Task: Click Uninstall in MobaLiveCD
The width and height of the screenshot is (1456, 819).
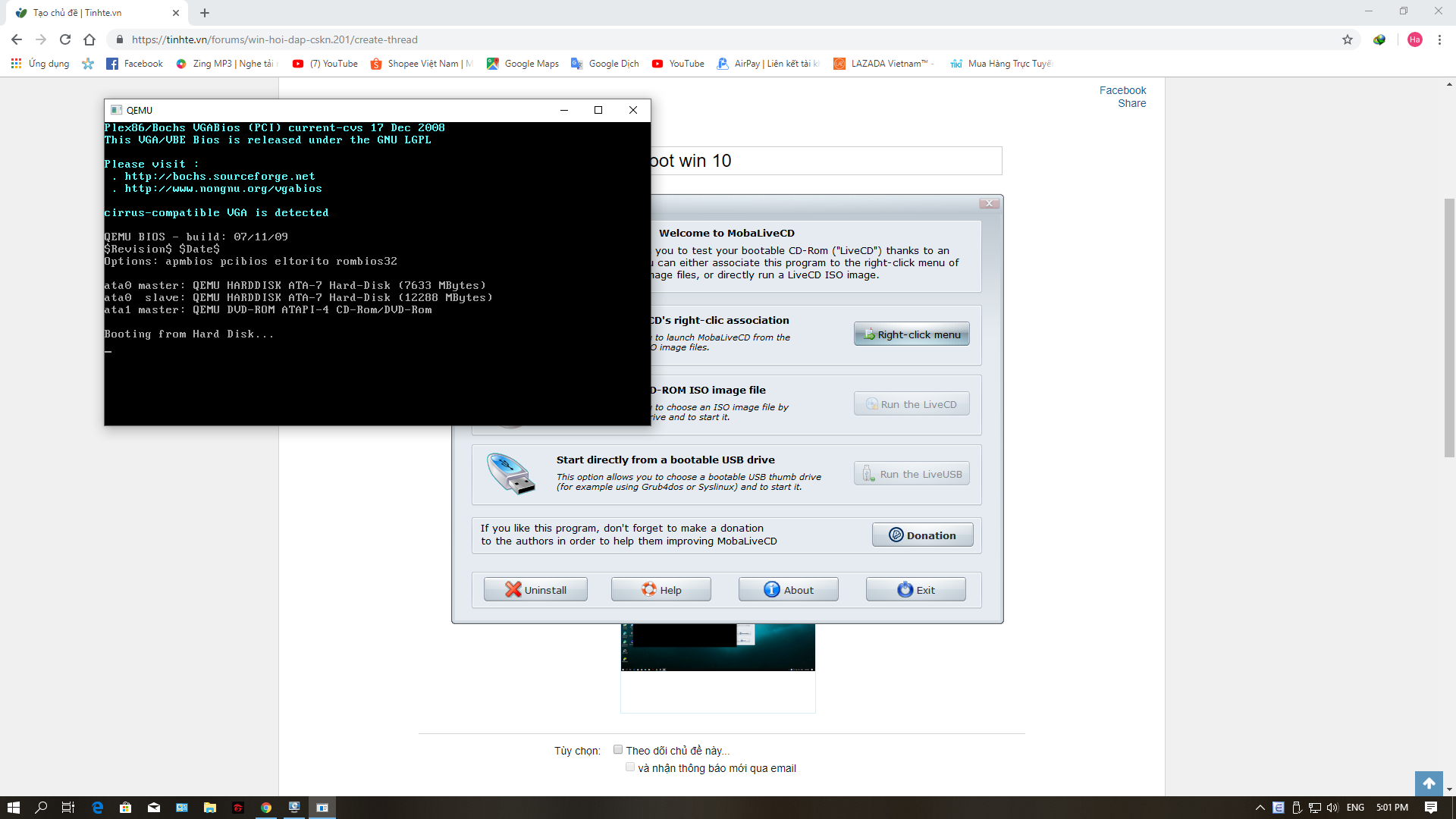Action: click(535, 589)
